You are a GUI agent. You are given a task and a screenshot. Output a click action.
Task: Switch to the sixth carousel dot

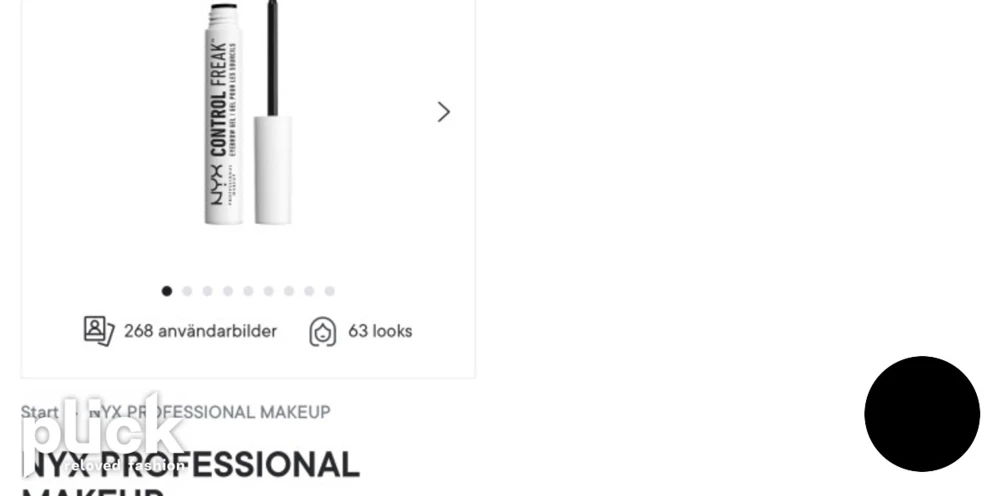[x=268, y=291]
